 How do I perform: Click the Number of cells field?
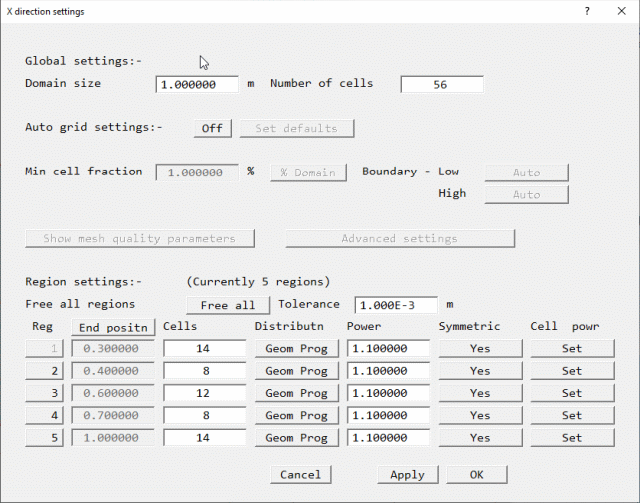pos(441,85)
